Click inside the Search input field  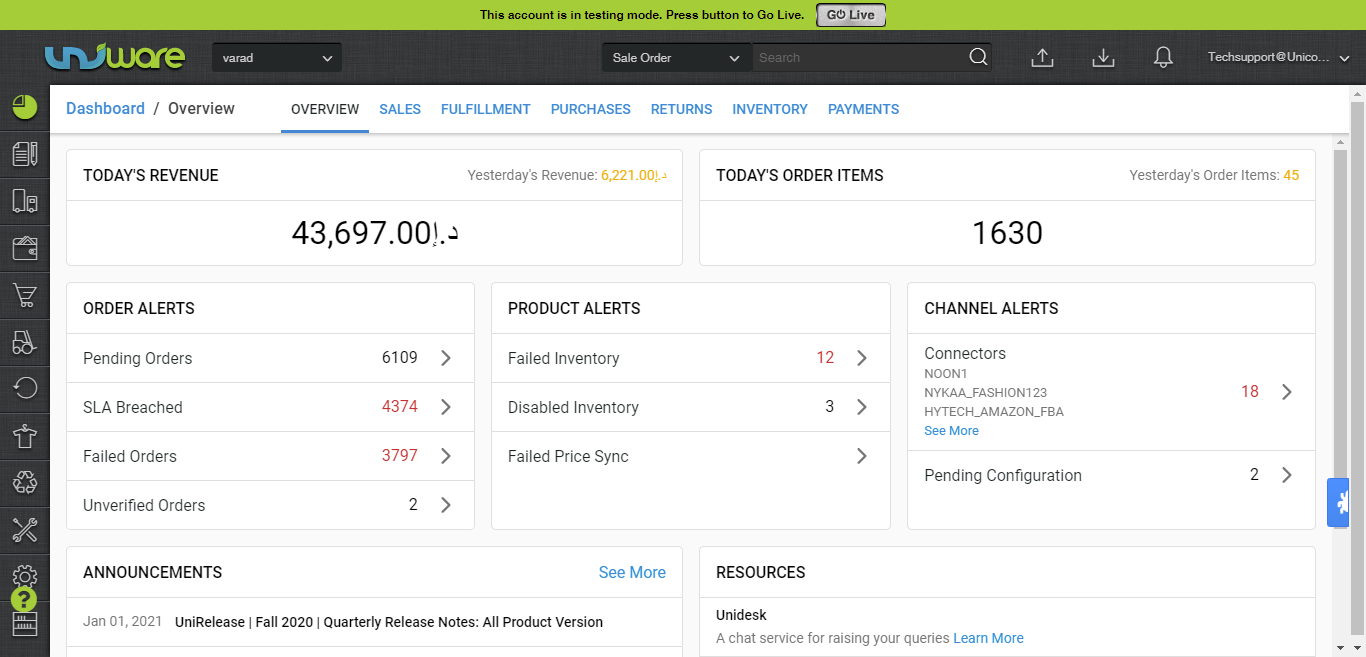coord(860,57)
